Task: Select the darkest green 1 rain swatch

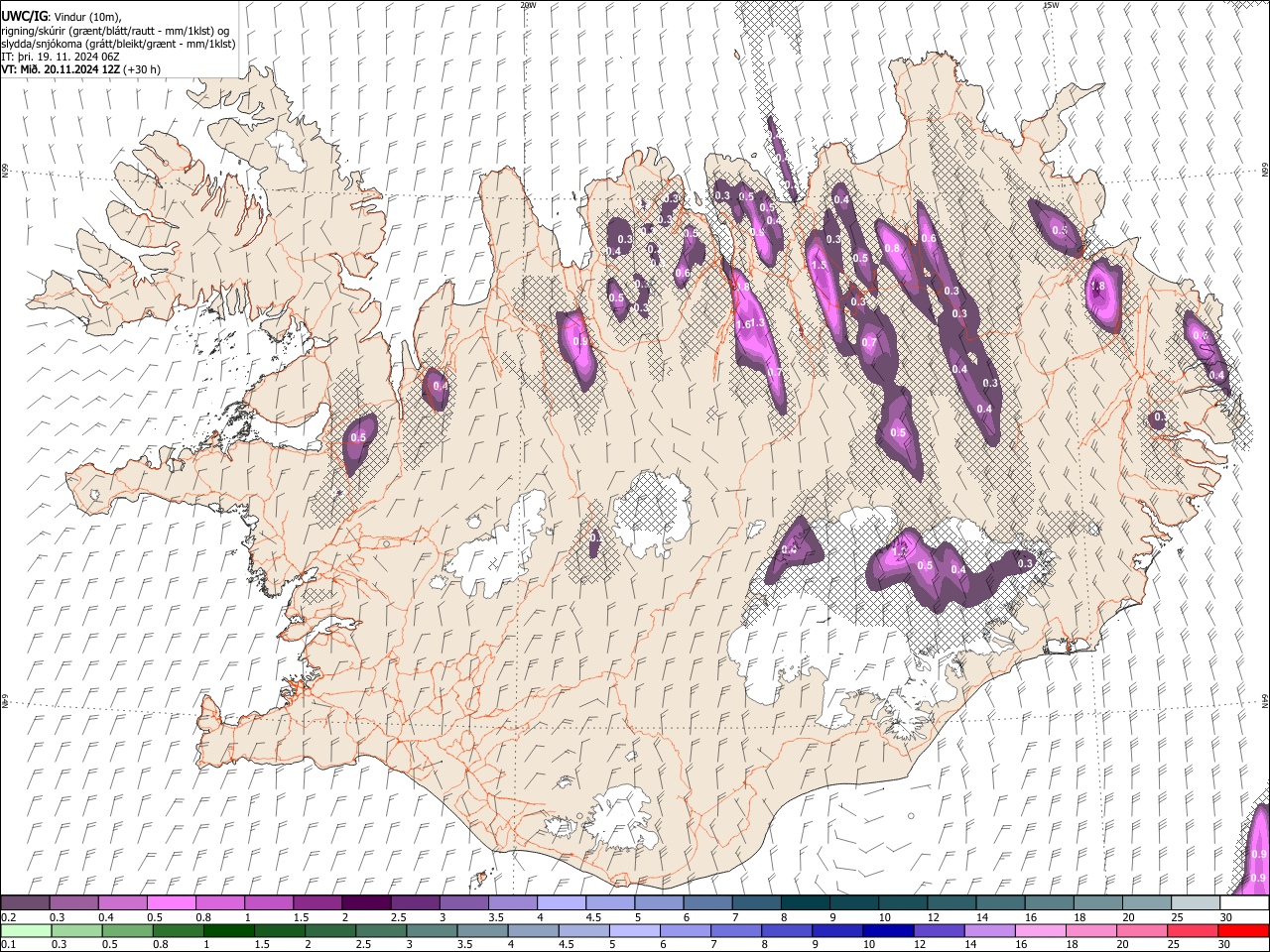Action: pos(228,930)
